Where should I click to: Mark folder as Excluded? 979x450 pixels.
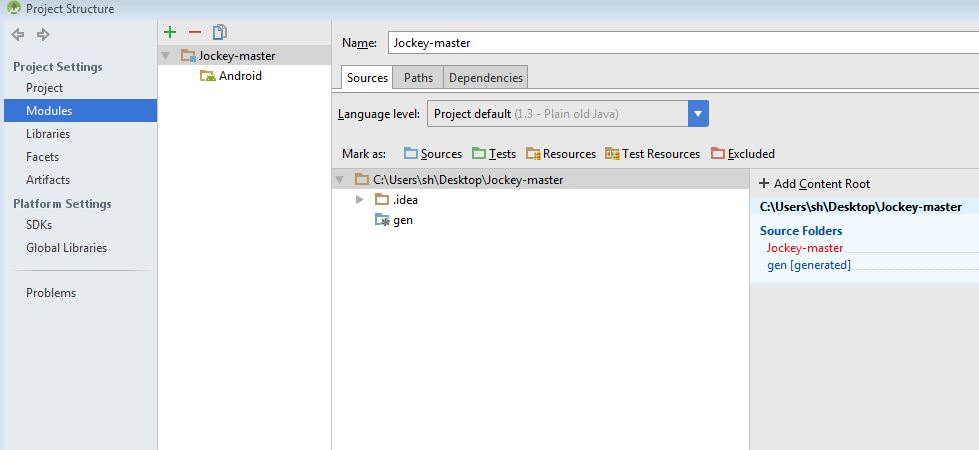pyautogui.click(x=743, y=154)
